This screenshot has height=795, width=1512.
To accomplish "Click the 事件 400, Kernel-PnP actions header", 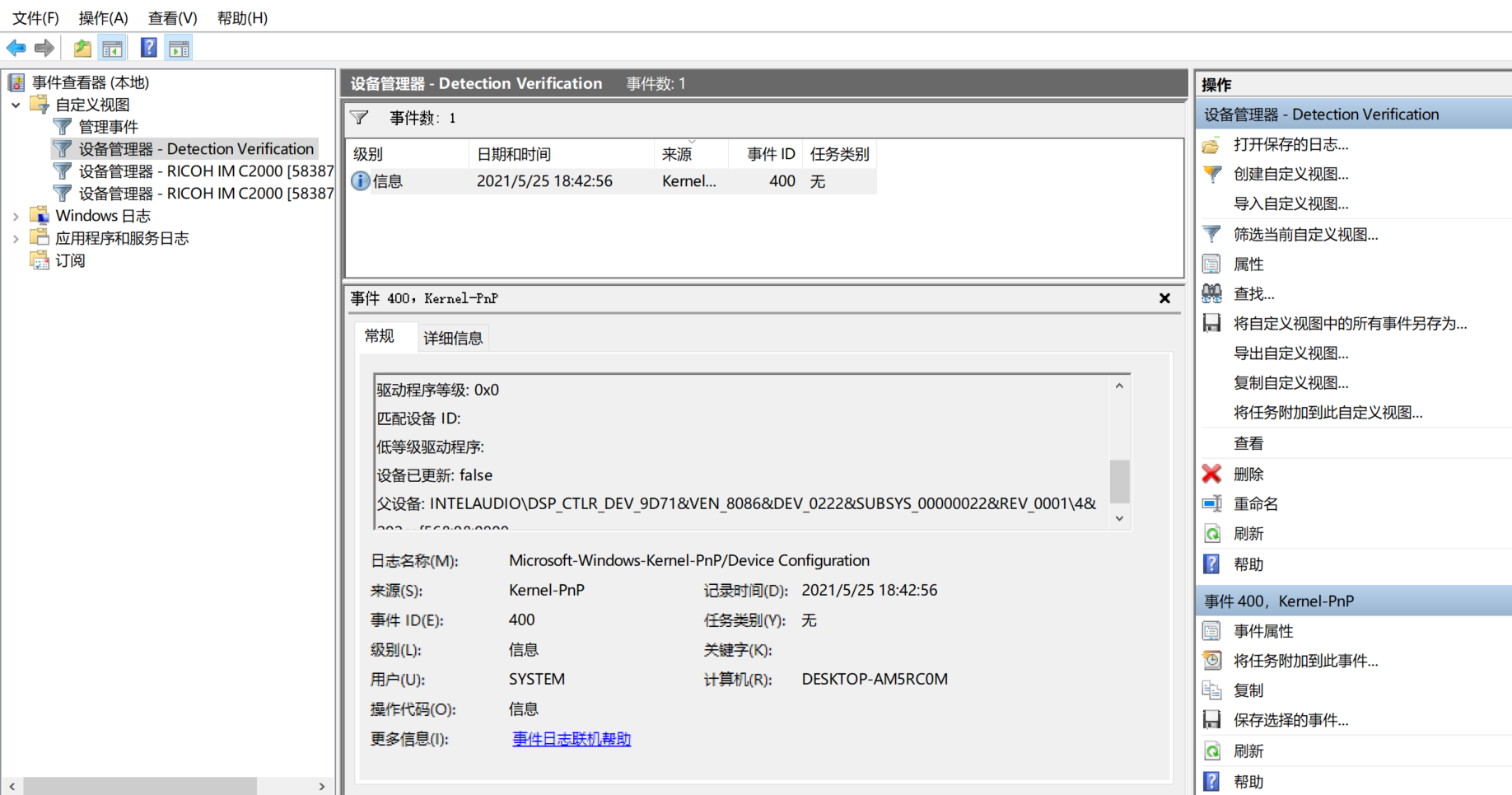I will (1354, 601).
